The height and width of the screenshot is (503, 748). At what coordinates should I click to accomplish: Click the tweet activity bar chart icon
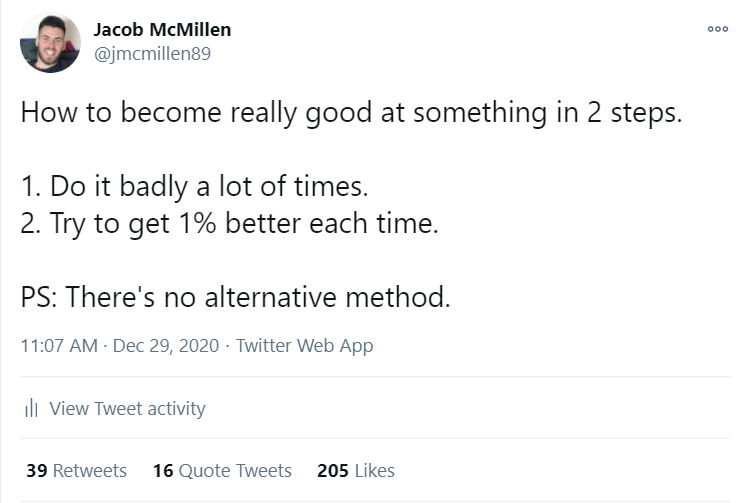click(31, 409)
